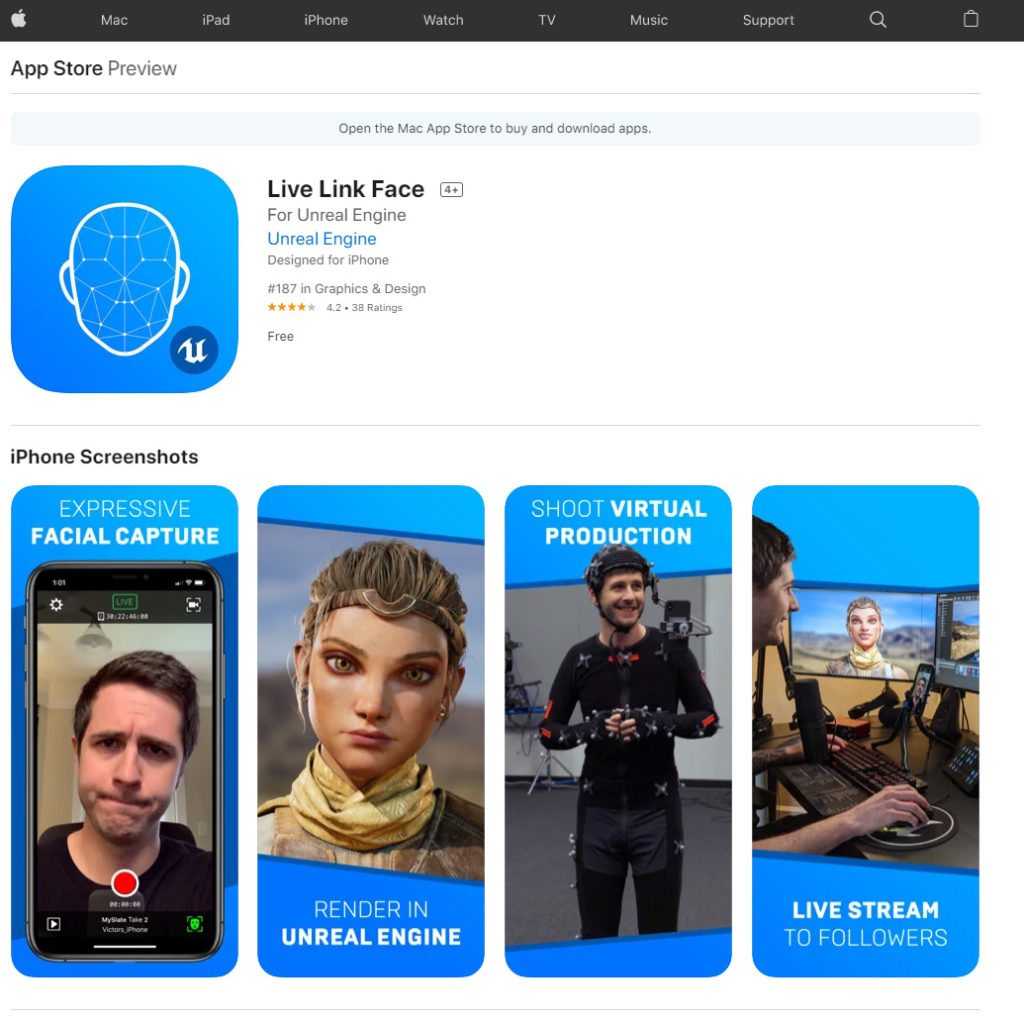Open the Render in Unreal Engine screenshot
This screenshot has height=1024, width=1024.
(x=371, y=731)
